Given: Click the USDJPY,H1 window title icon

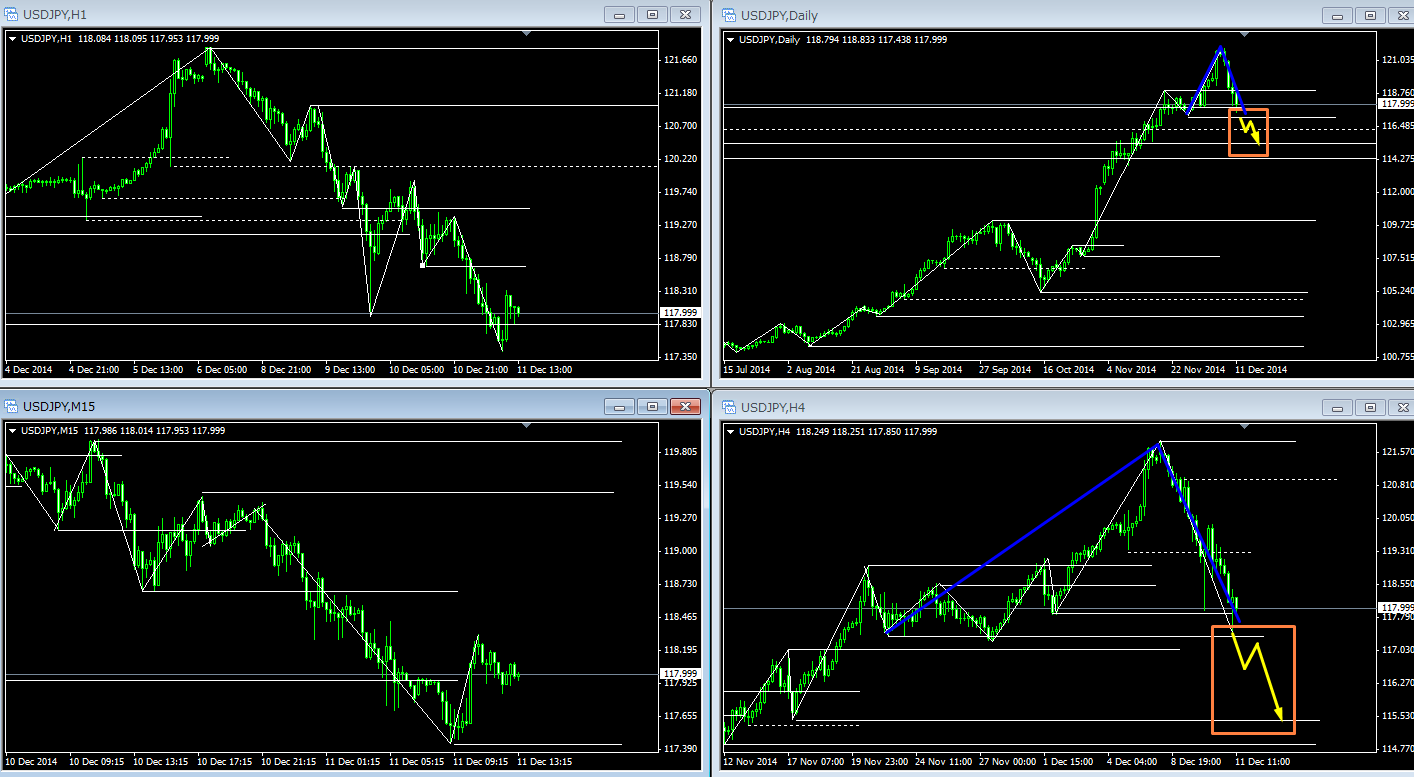Looking at the screenshot, I should click(x=12, y=15).
